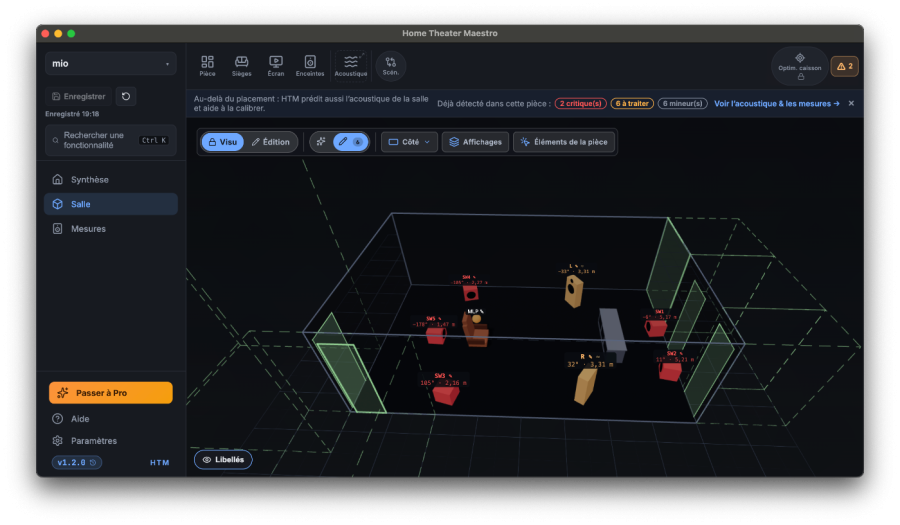
Task: Select the L speaker label
Action: 576,269
